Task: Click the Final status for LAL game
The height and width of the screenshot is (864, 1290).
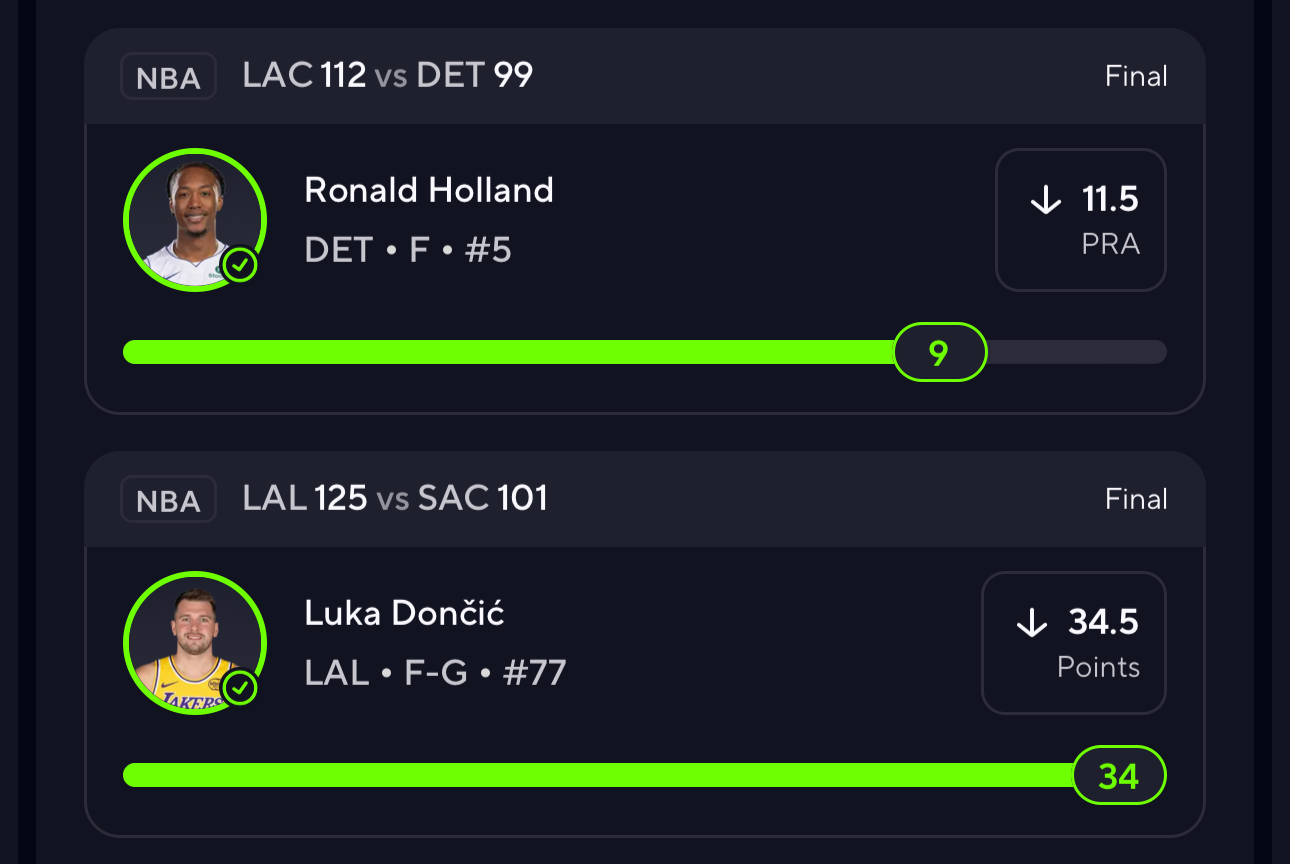Action: (x=1136, y=499)
